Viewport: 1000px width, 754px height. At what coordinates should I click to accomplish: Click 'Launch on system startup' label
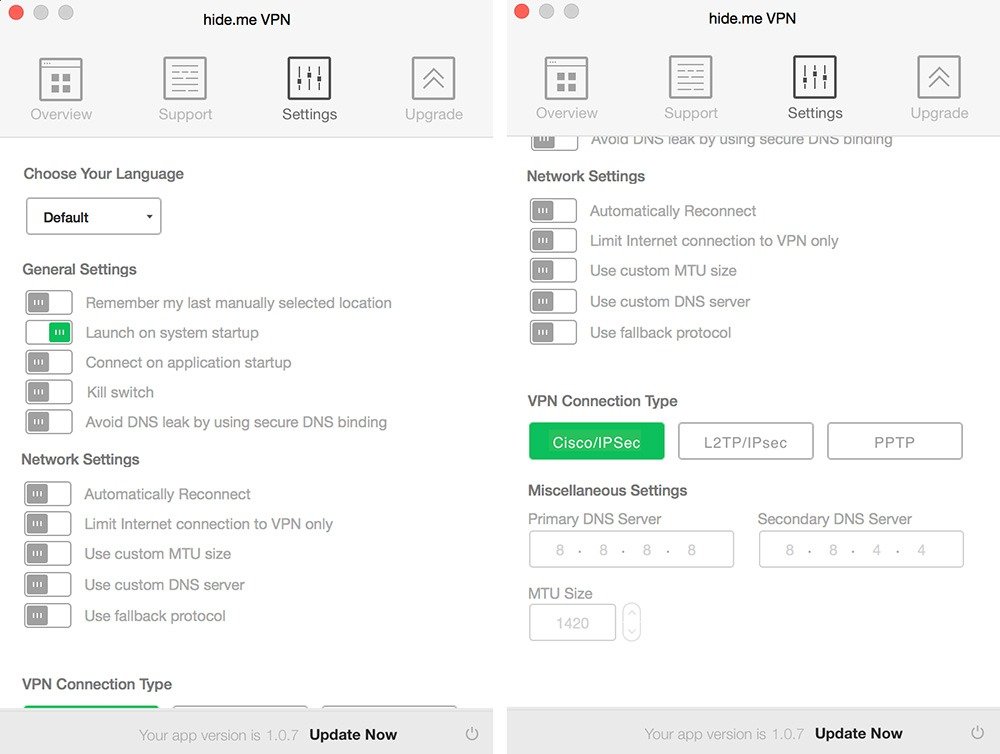pos(172,333)
